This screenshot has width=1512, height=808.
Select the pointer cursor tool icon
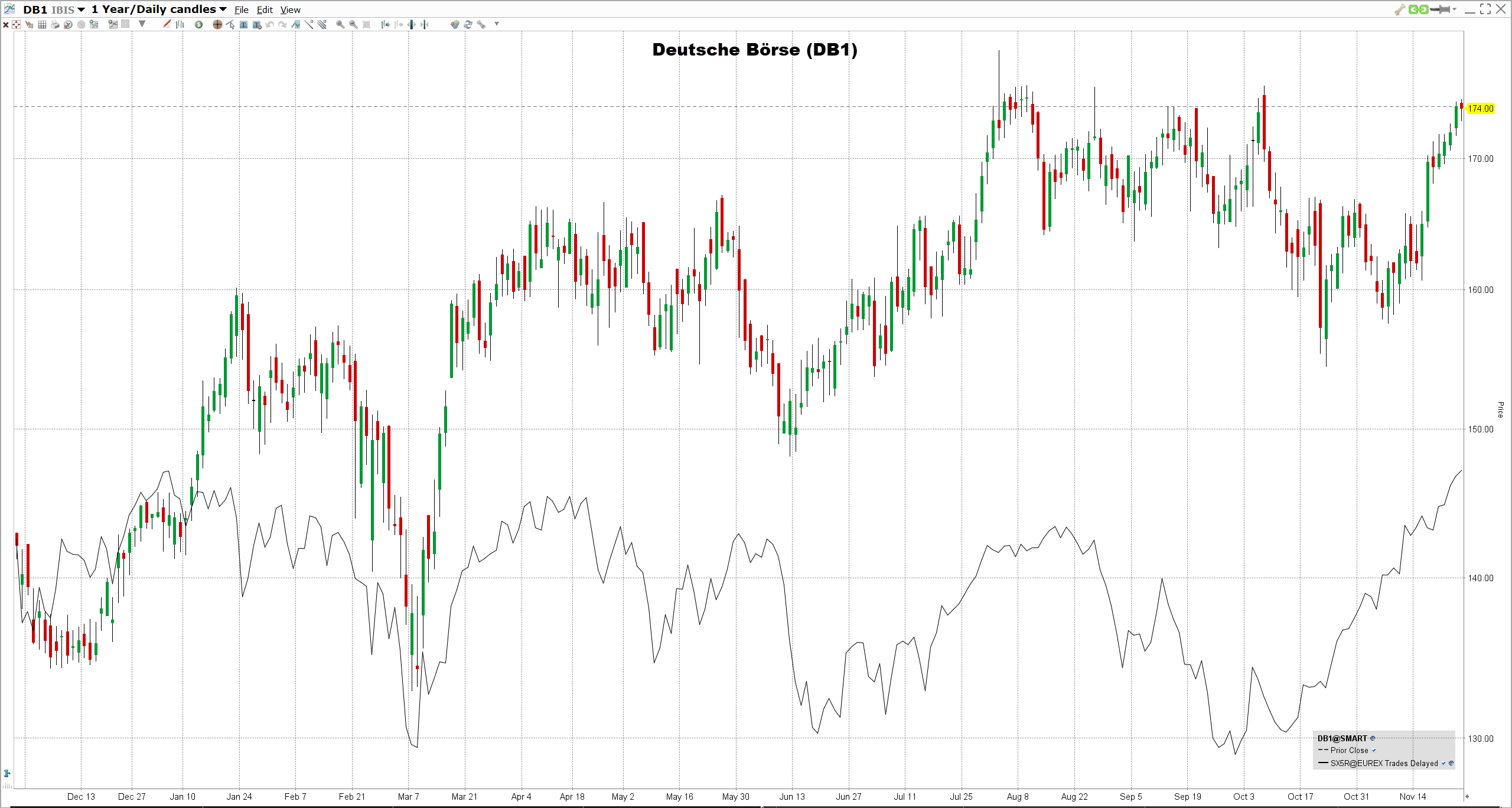[x=230, y=24]
